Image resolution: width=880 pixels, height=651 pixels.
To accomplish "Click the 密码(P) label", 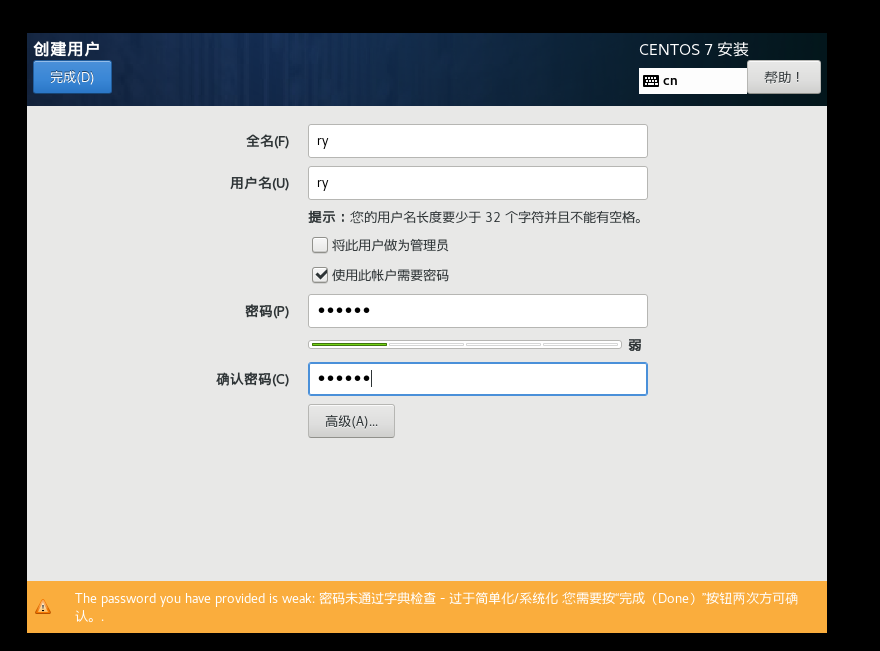I will pyautogui.click(x=267, y=311).
